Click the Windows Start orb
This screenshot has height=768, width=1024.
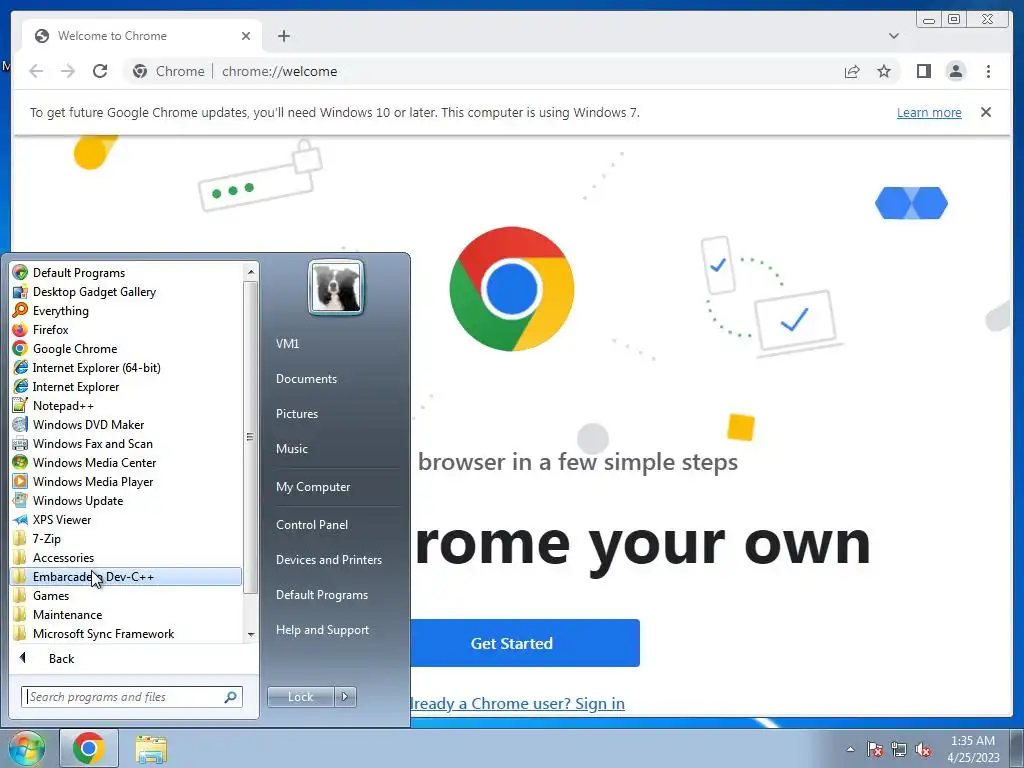[25, 748]
